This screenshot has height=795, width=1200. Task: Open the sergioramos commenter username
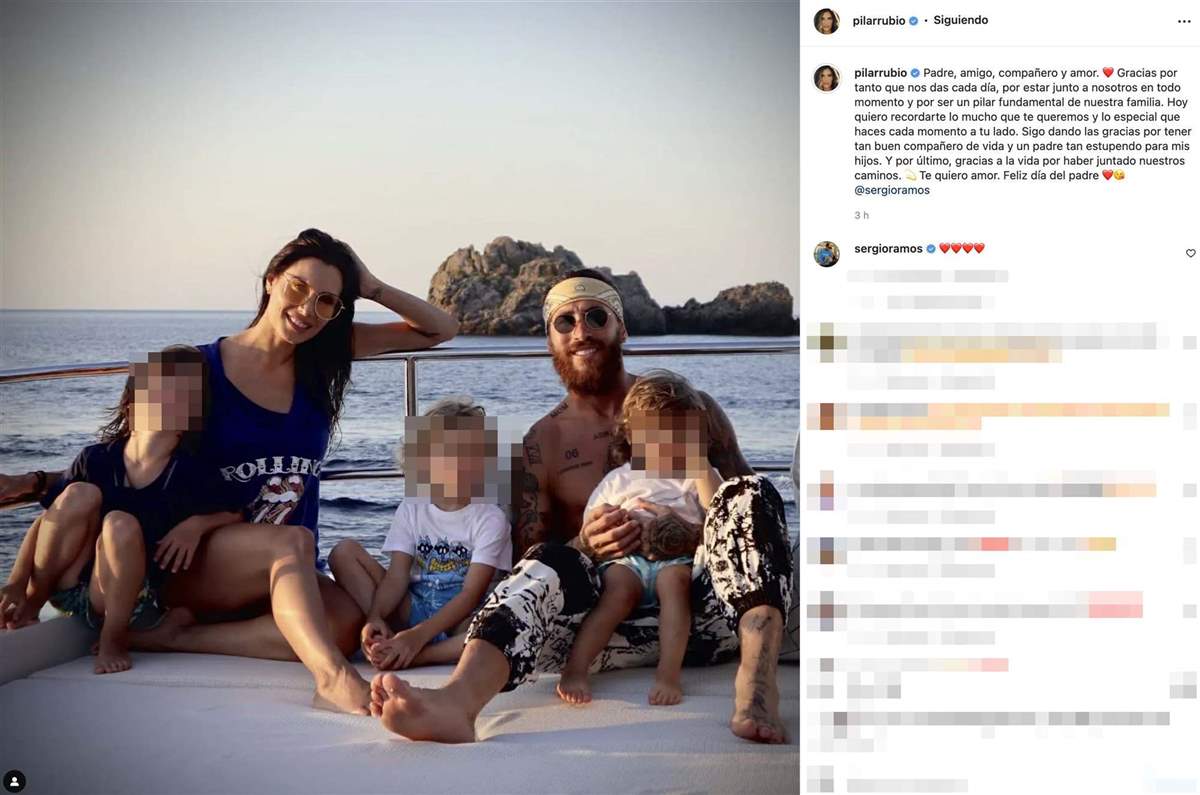[889, 248]
